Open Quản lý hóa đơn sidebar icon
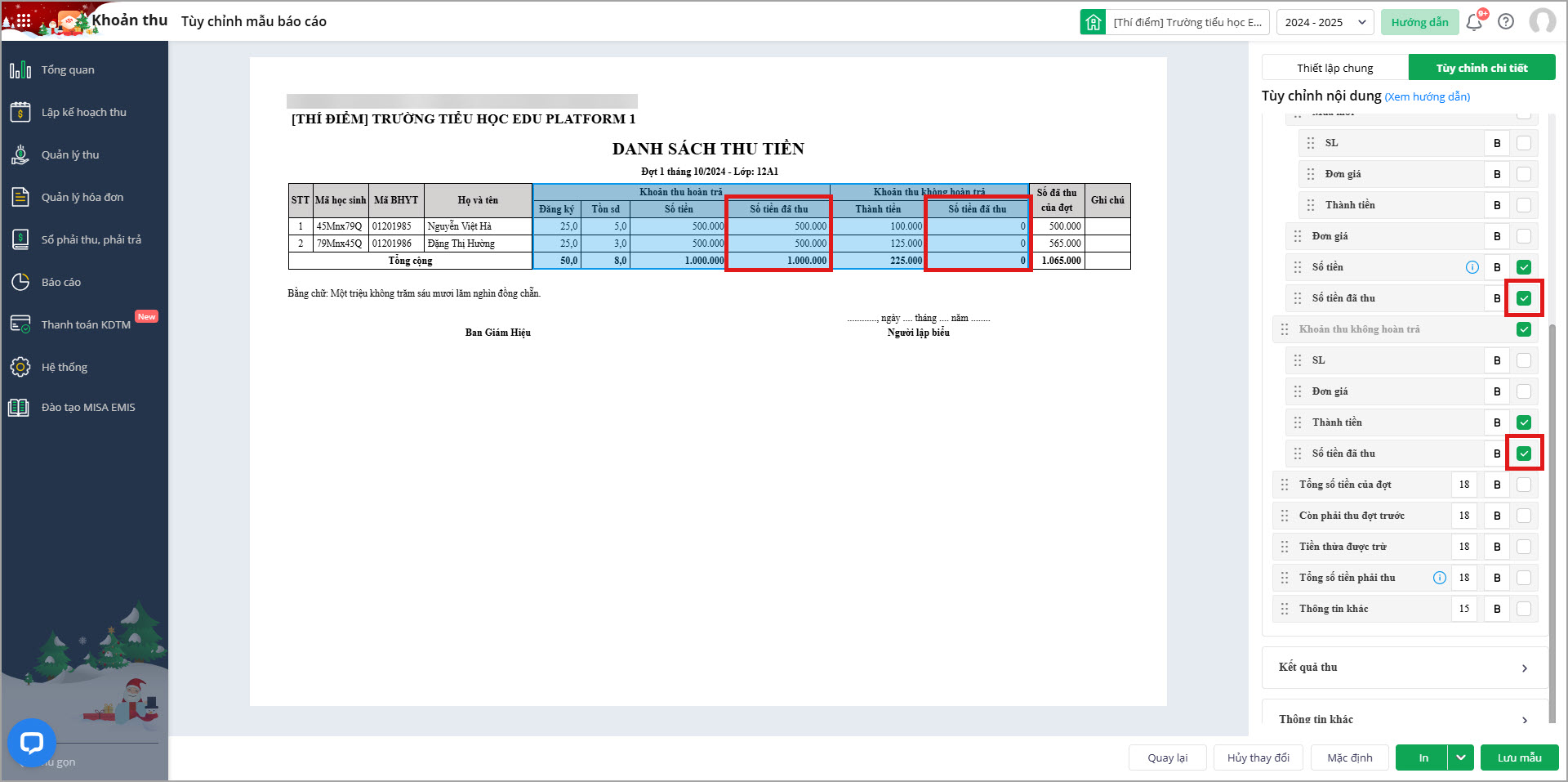 click(20, 197)
